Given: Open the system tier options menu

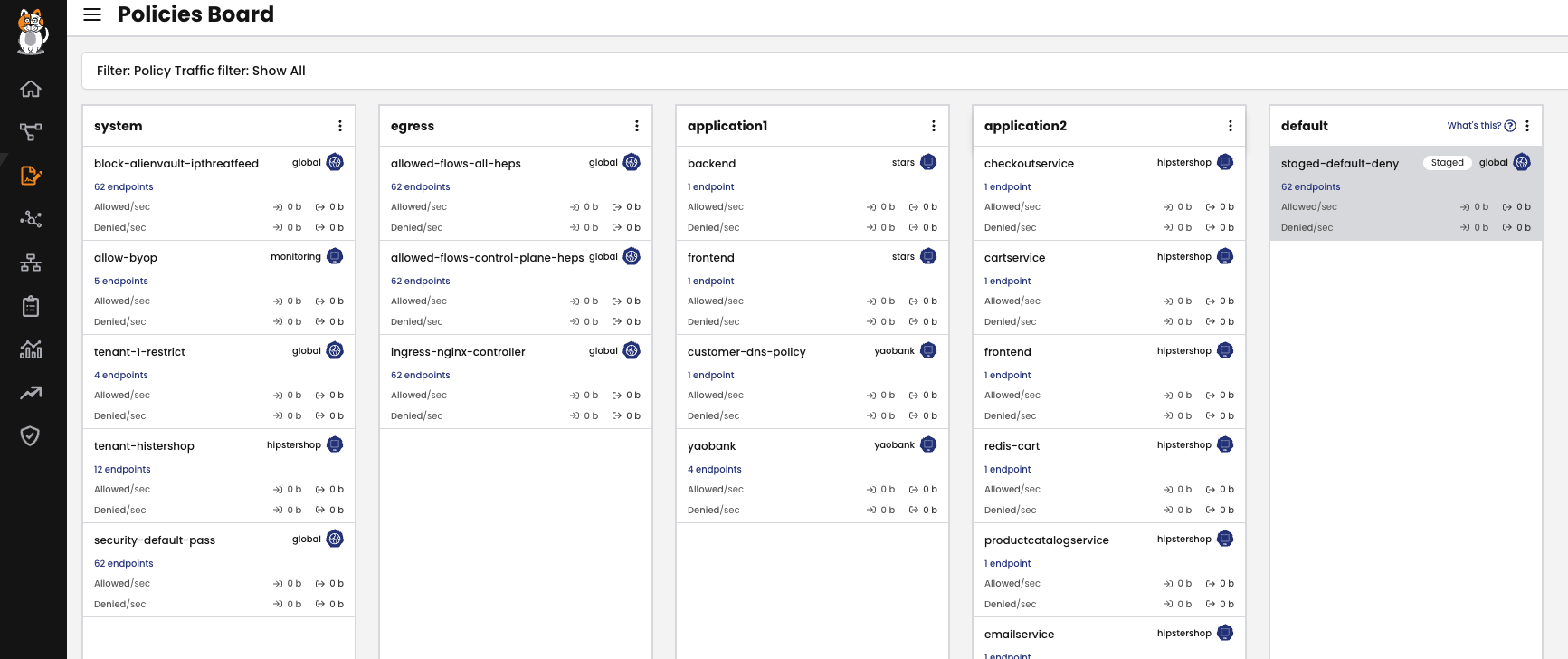Looking at the screenshot, I should tap(340, 126).
